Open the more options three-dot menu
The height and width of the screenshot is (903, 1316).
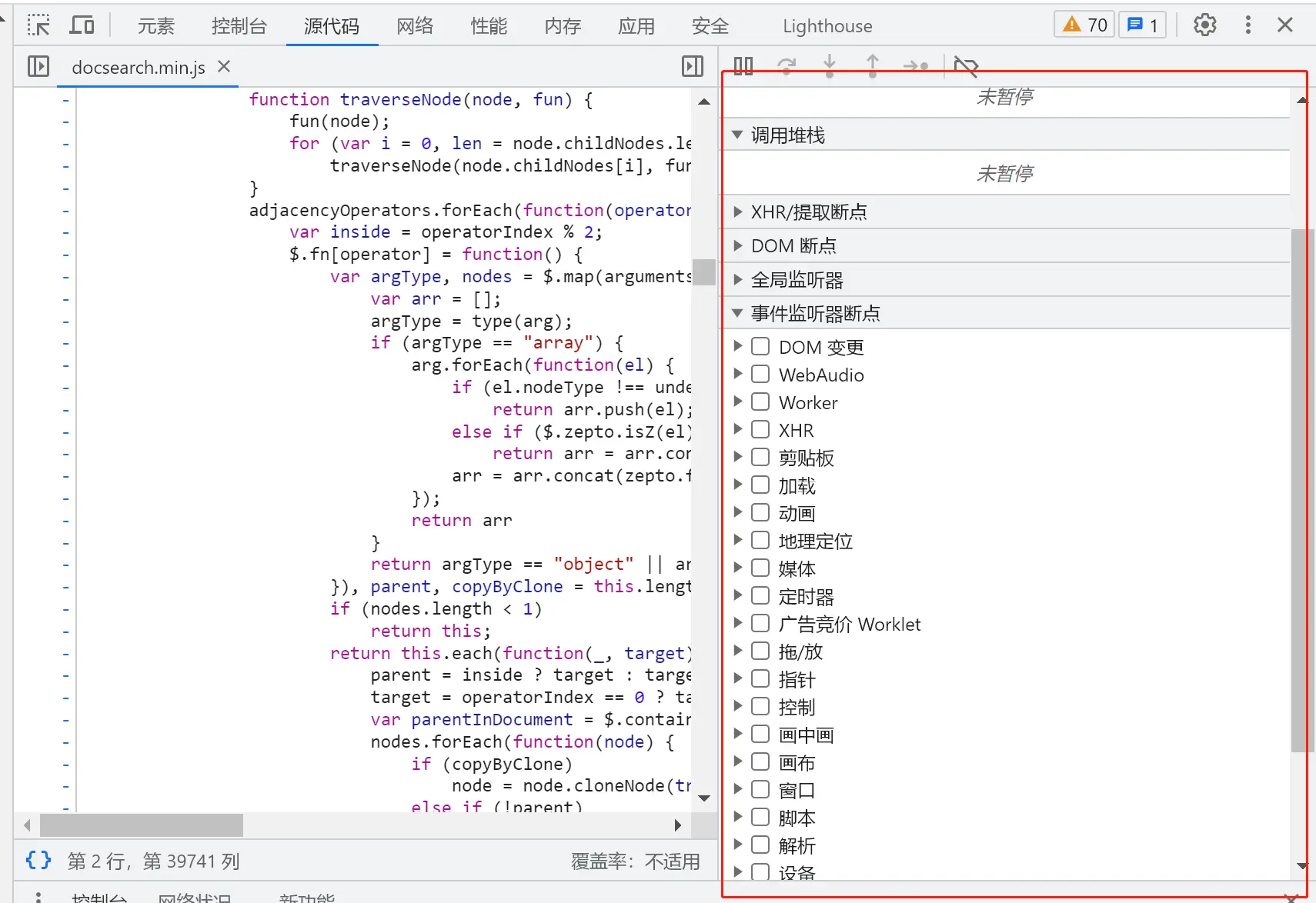[x=1248, y=25]
